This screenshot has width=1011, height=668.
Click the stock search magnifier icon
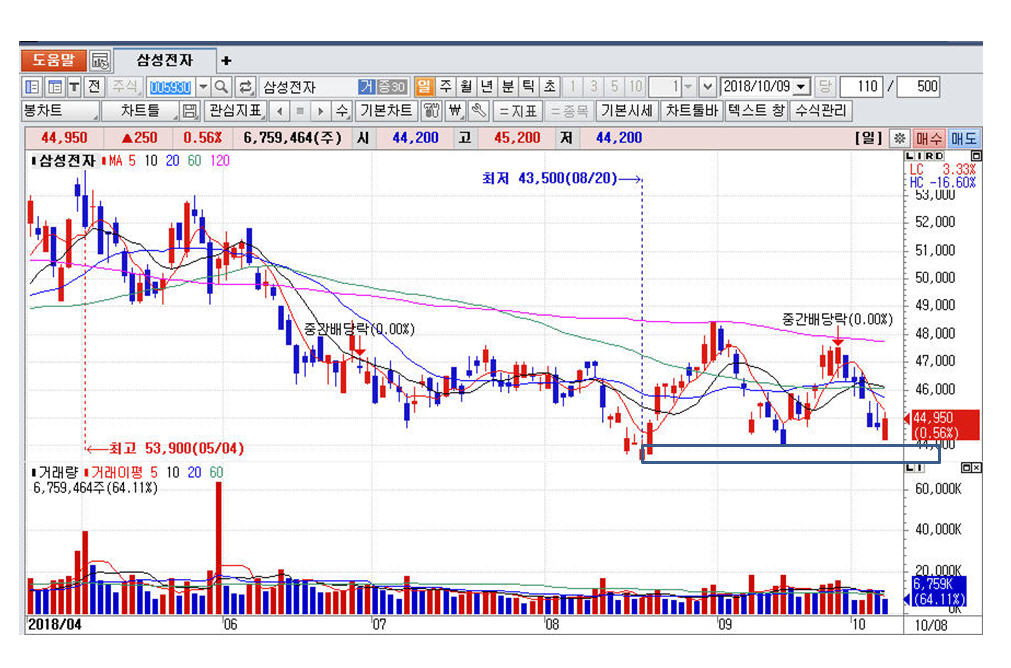(x=221, y=87)
